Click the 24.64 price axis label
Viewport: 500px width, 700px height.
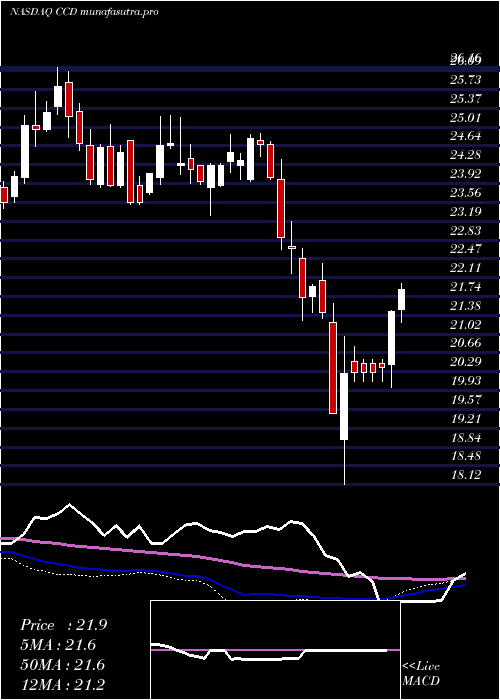click(466, 136)
